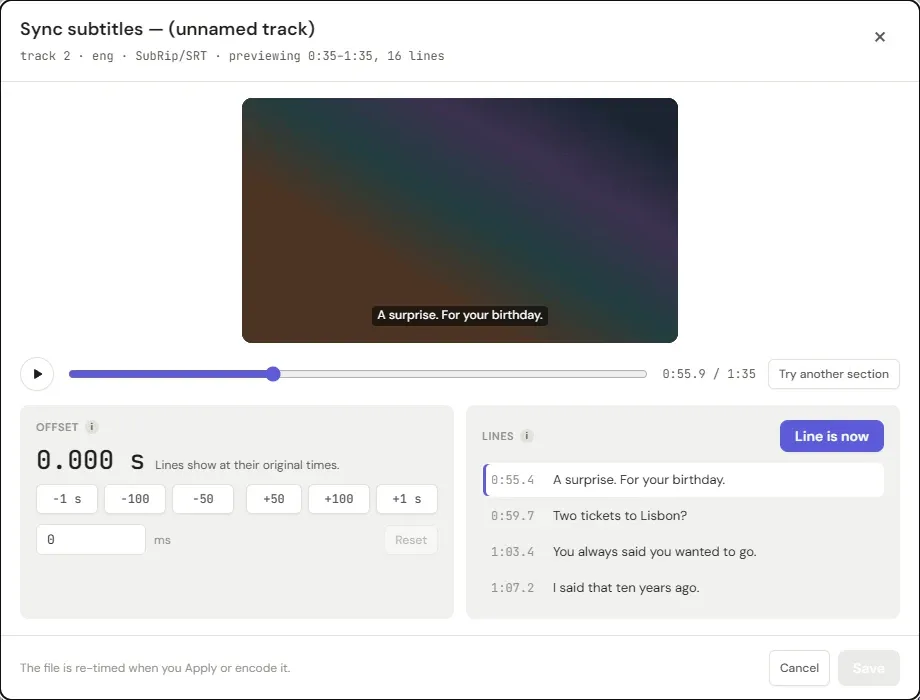Image resolution: width=920 pixels, height=700 pixels.
Task: Click the video preview frame
Action: click(x=460, y=220)
